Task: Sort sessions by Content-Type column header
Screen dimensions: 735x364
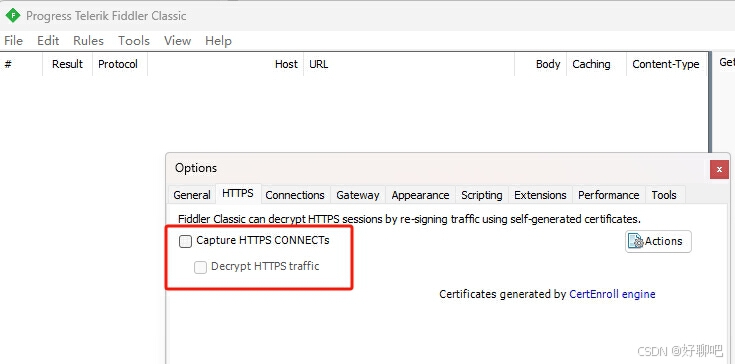Action: coord(666,64)
